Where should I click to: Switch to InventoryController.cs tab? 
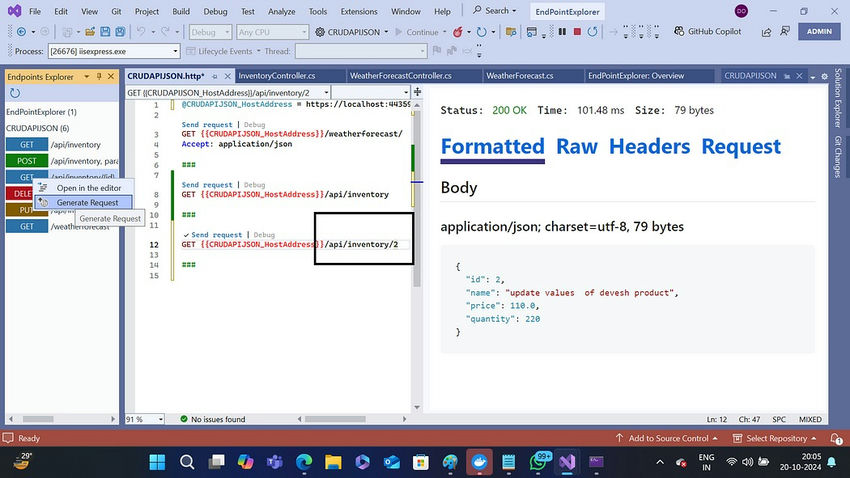276,76
